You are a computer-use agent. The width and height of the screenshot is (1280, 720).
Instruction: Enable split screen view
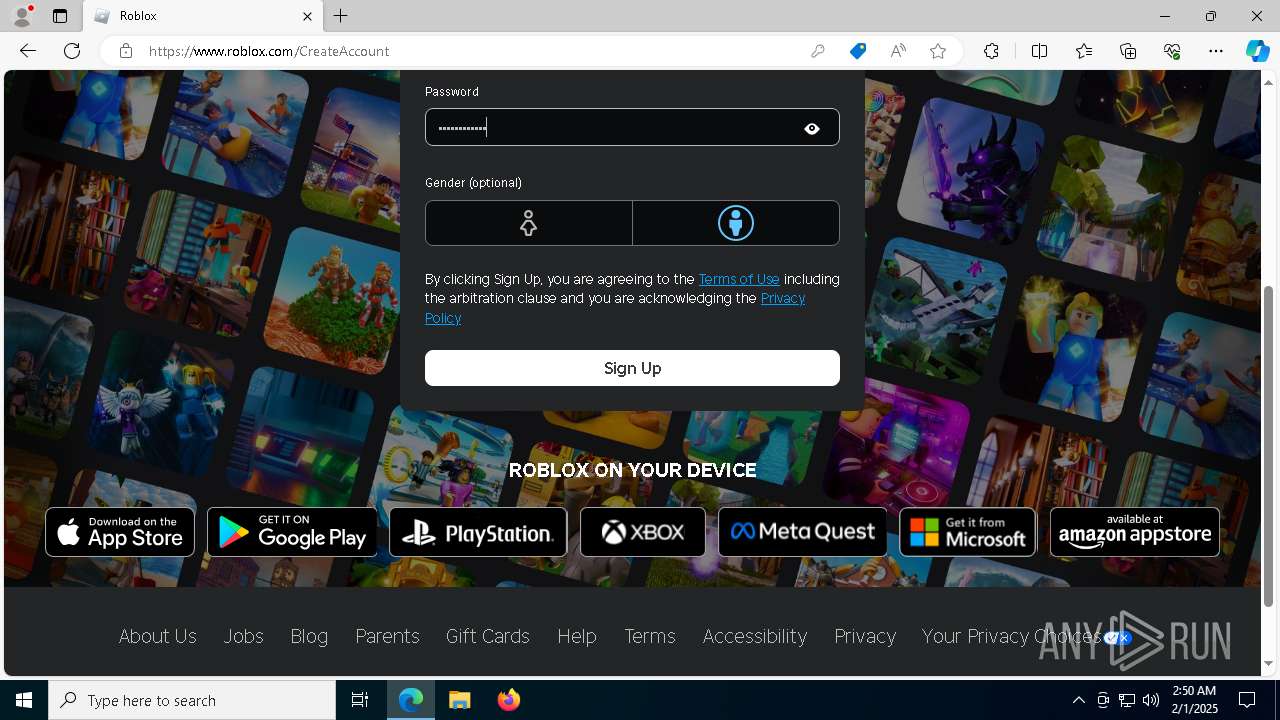pos(1039,51)
